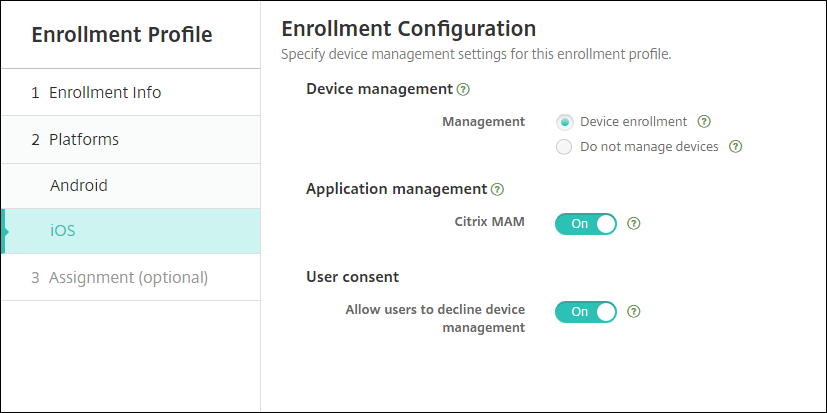Viewport: 827px width, 413px height.
Task: Click the Management field label
Action: coord(483,121)
